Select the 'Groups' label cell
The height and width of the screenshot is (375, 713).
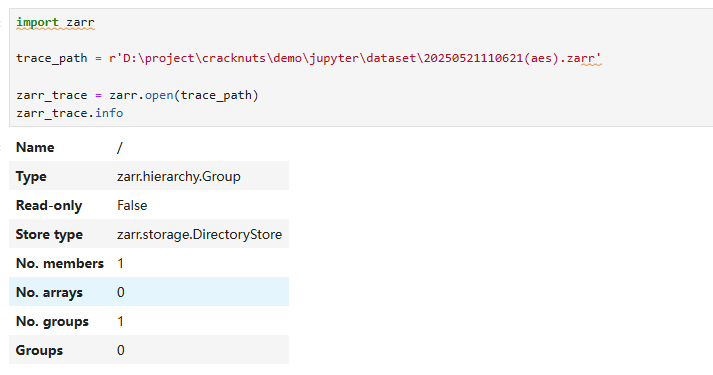[39, 350]
